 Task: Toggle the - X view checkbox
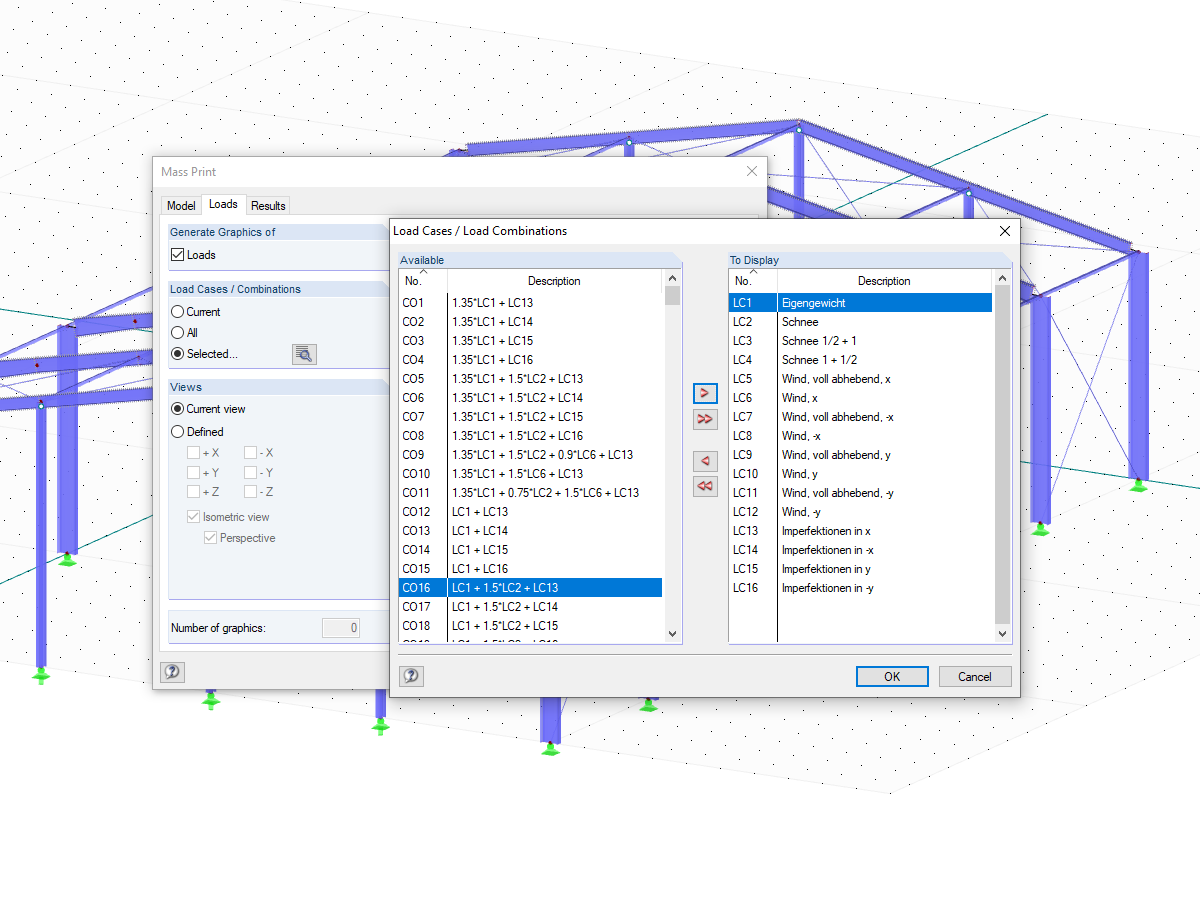pyautogui.click(x=251, y=453)
